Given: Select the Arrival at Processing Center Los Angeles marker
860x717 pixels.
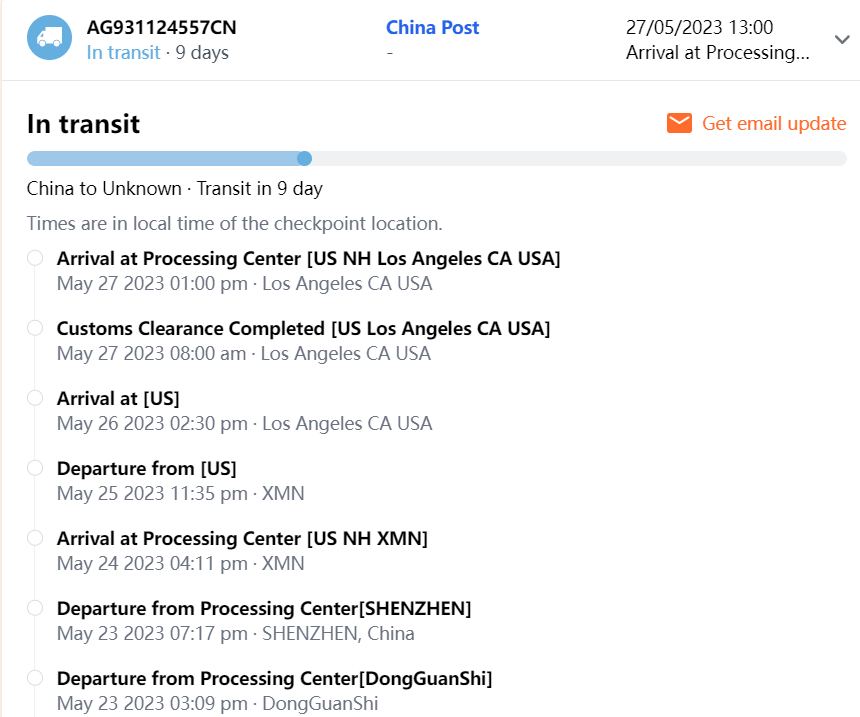Looking at the screenshot, I should (35, 258).
